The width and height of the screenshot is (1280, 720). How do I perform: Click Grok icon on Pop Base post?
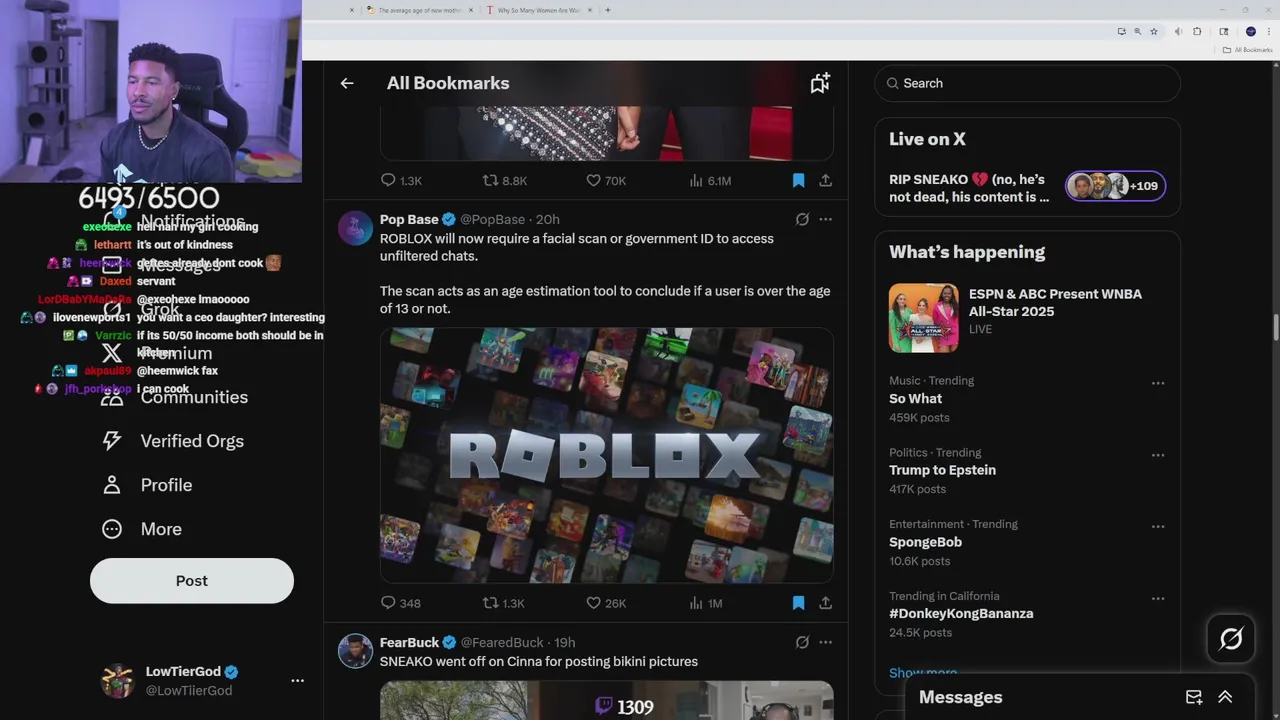802,219
